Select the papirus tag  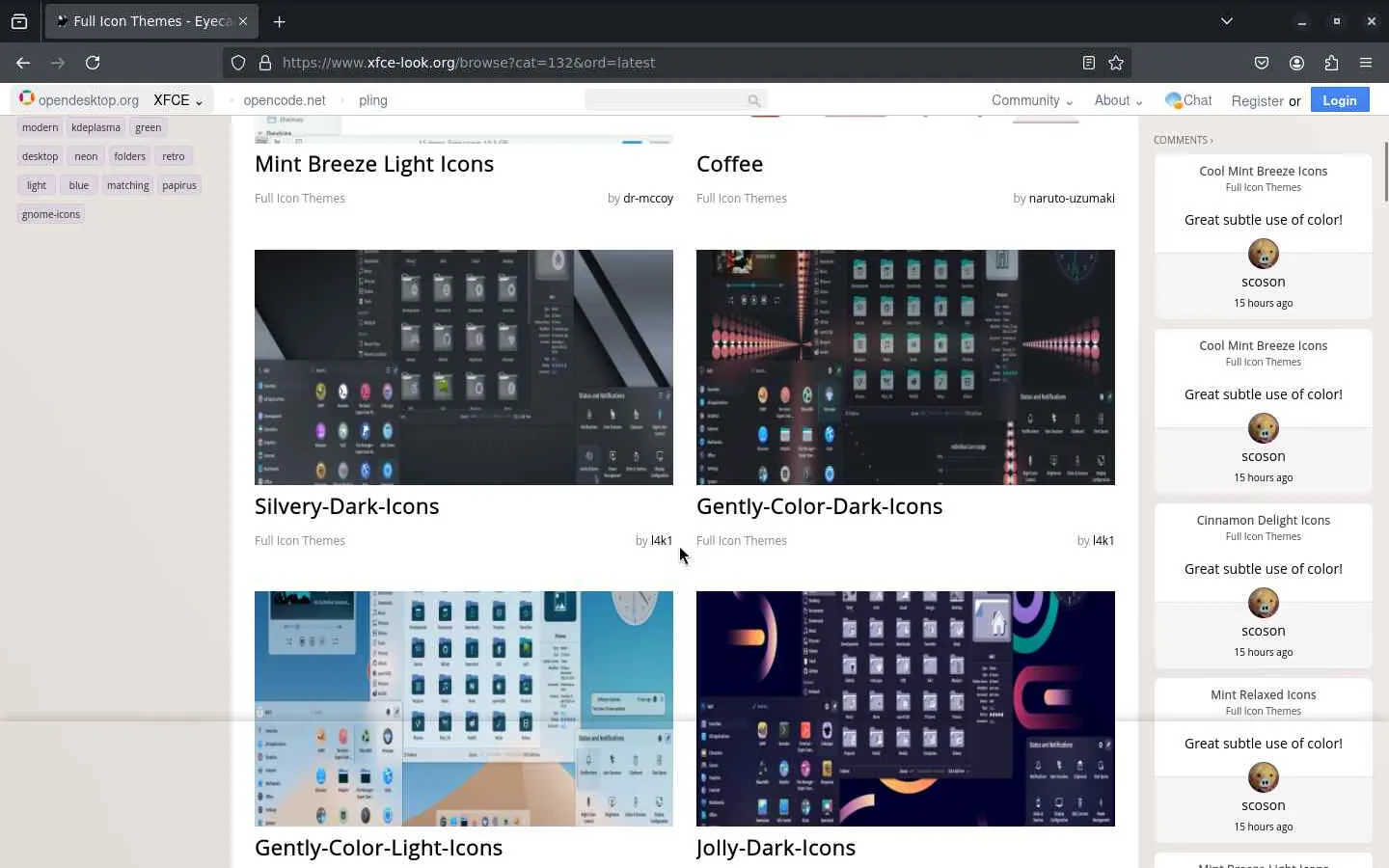click(x=179, y=185)
